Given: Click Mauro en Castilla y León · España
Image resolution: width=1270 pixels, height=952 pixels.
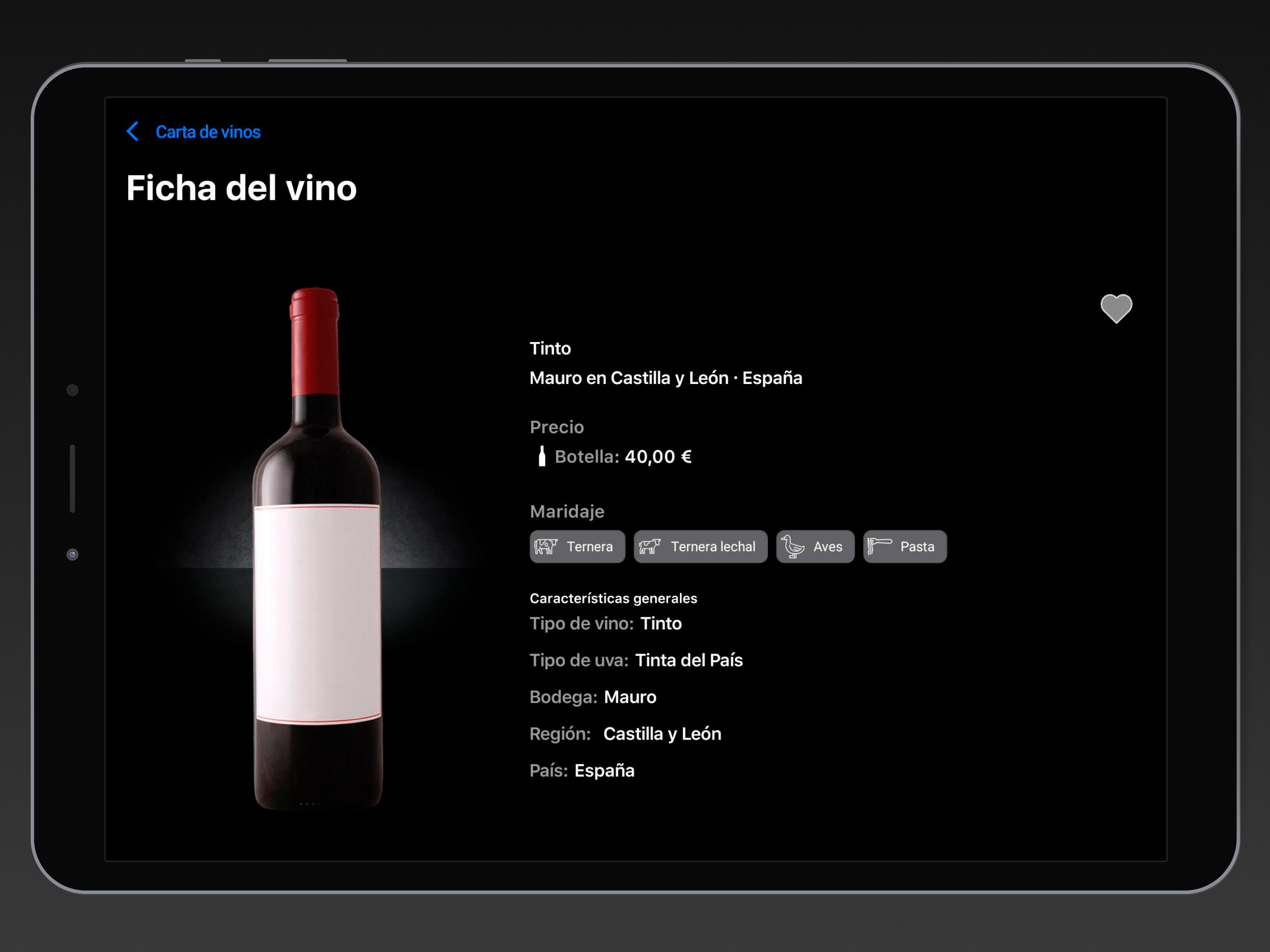Looking at the screenshot, I should [666, 378].
